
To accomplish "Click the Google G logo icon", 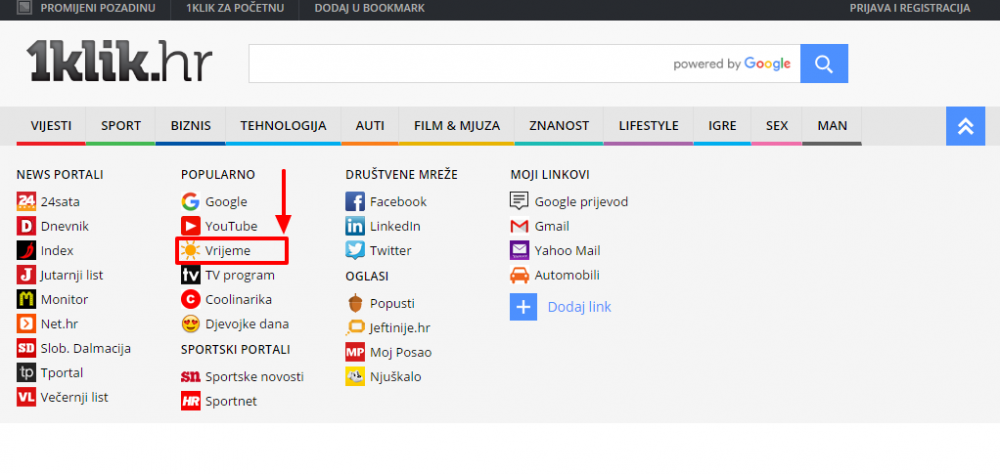I will click(191, 202).
